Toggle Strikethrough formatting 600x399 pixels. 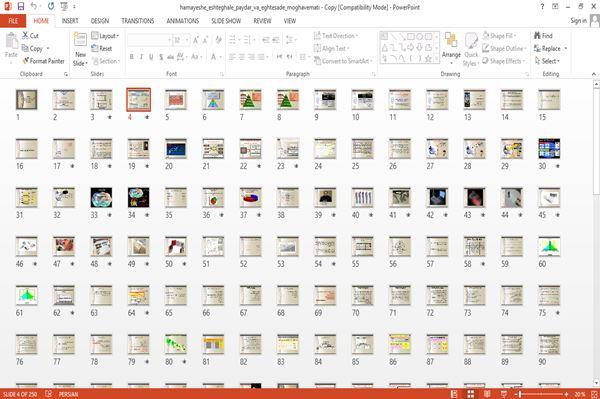(170, 57)
